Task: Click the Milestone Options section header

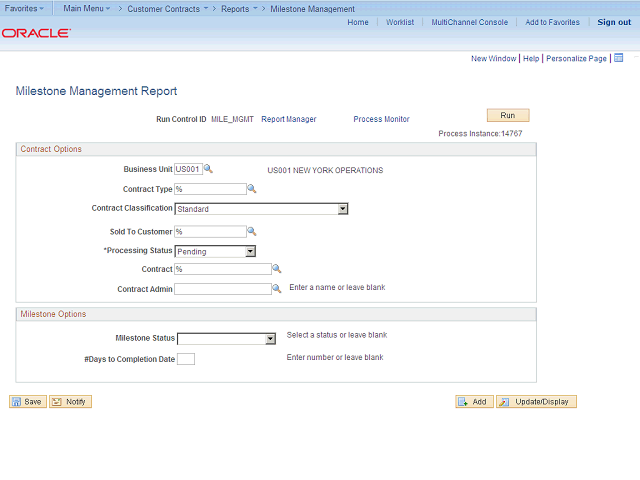Action: point(53,314)
